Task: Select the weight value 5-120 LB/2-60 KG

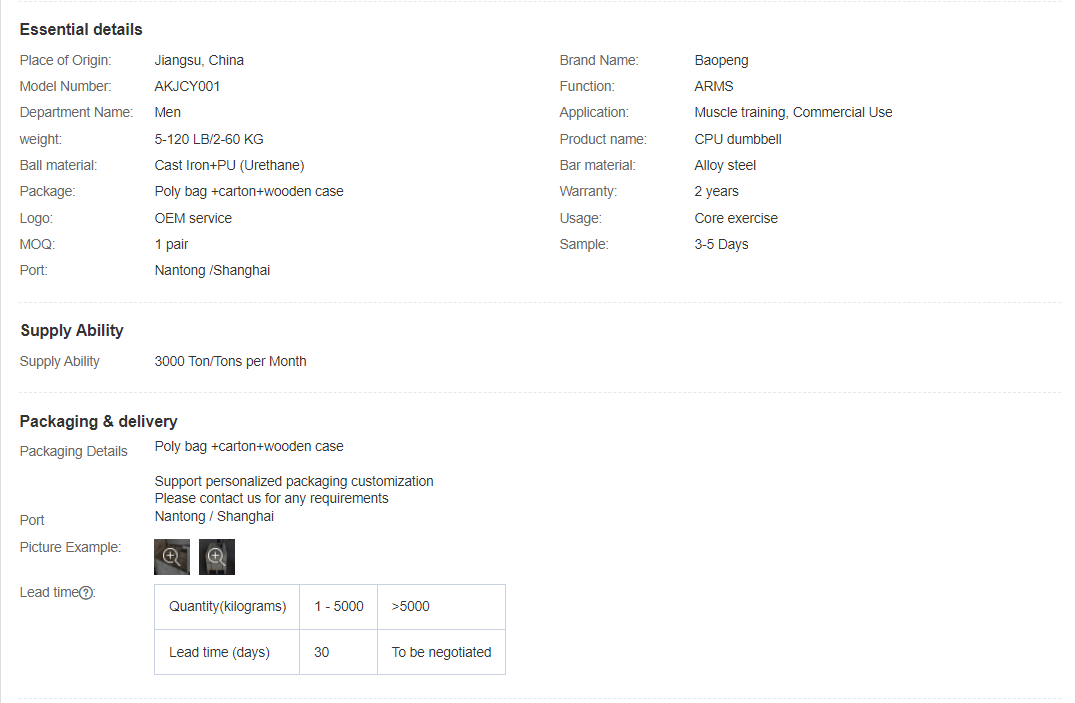Action: coord(209,139)
